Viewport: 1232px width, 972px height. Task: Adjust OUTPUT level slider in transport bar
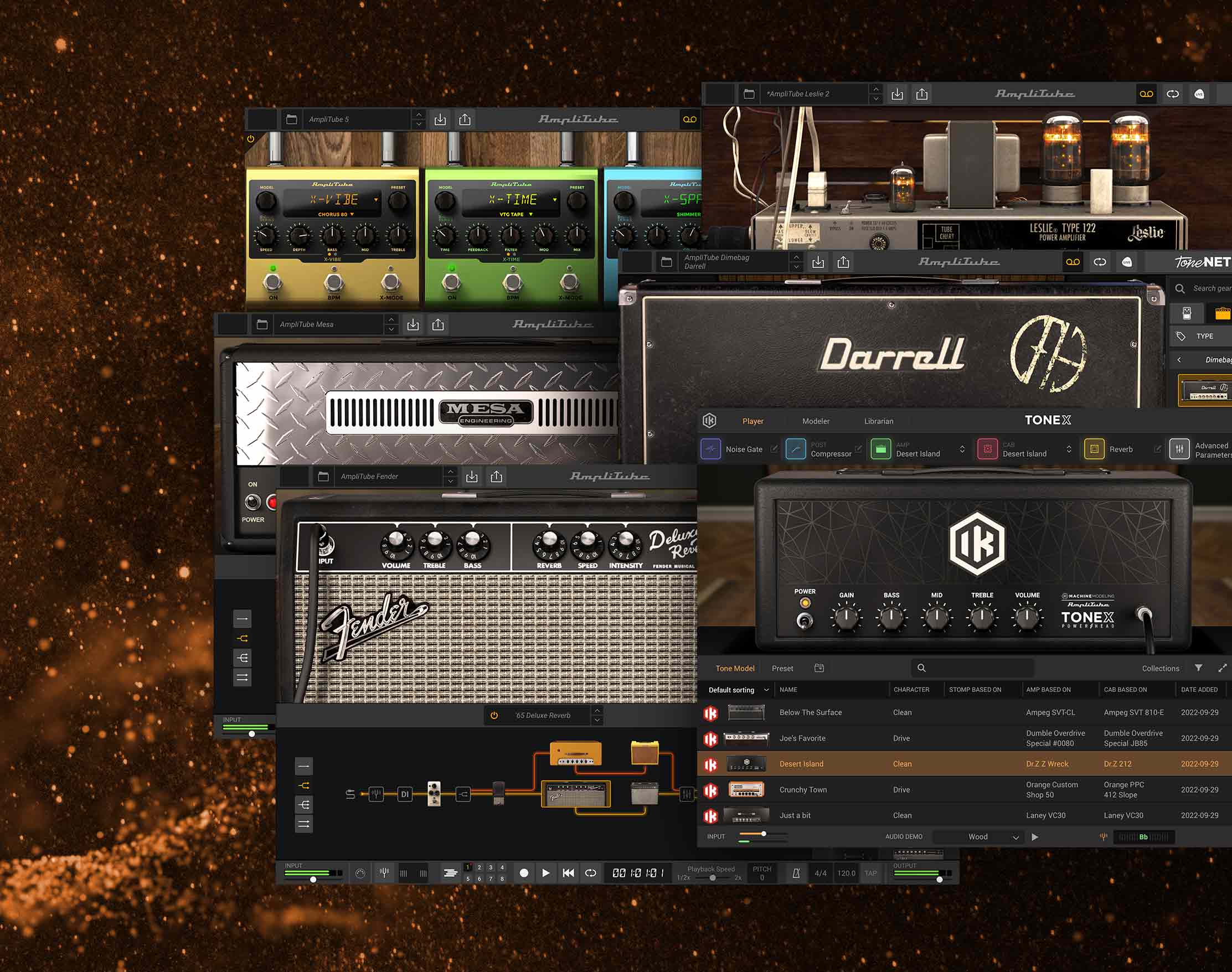point(940,879)
